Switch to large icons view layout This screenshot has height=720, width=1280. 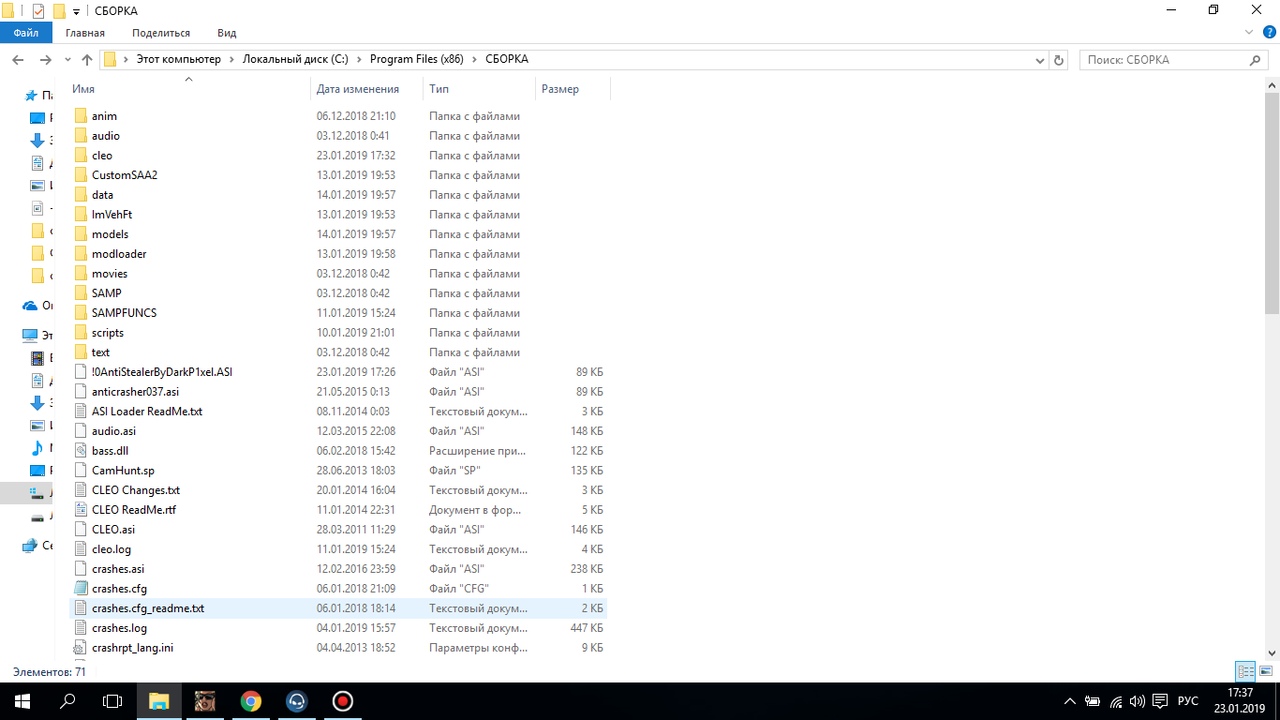click(x=1266, y=671)
